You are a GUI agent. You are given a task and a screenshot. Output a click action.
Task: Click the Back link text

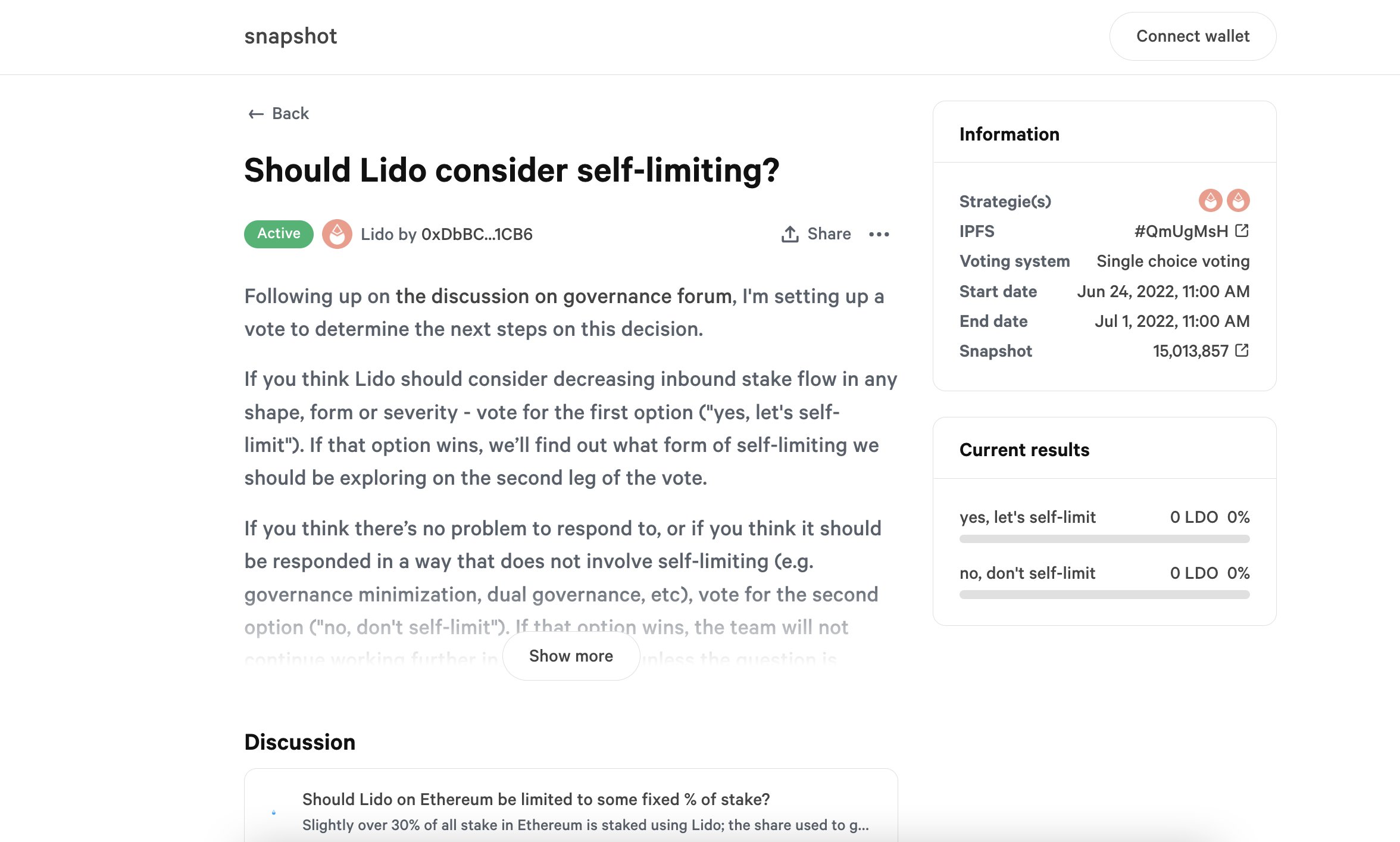[x=290, y=114]
